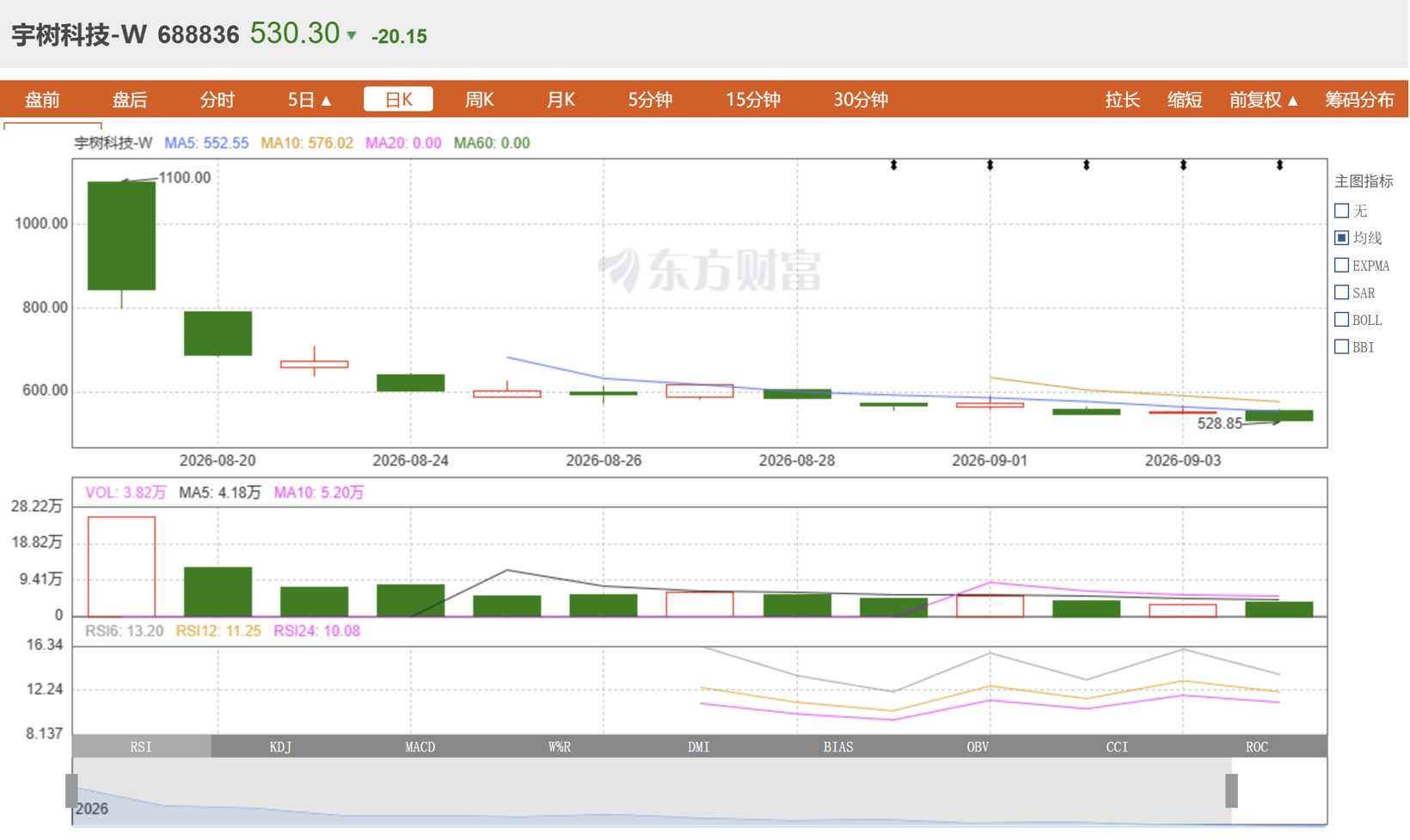This screenshot has width=1410, height=840.
Task: Click the event marker above 2026-09-03
Action: point(1183,164)
